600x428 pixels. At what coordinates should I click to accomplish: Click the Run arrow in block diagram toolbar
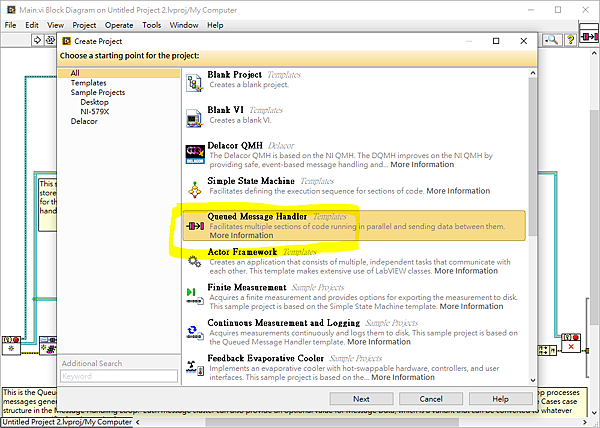[x=37, y=40]
